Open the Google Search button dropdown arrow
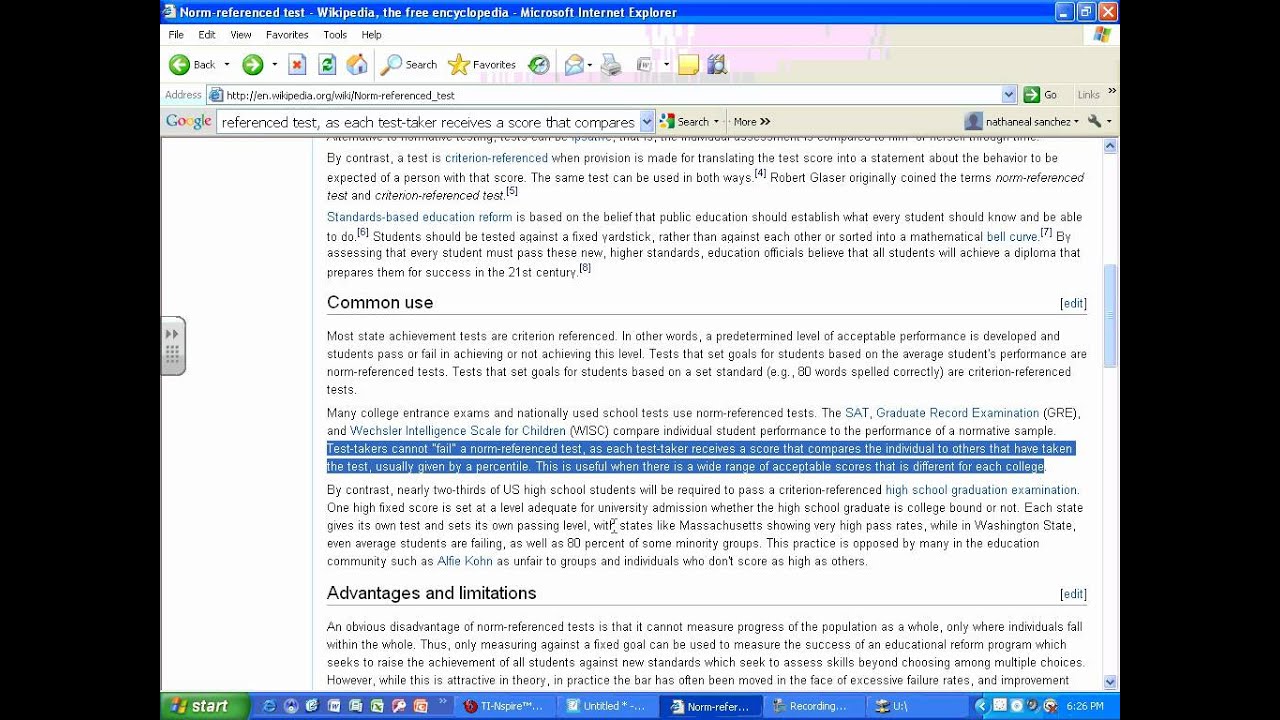This screenshot has width=1280, height=720. tap(716, 121)
